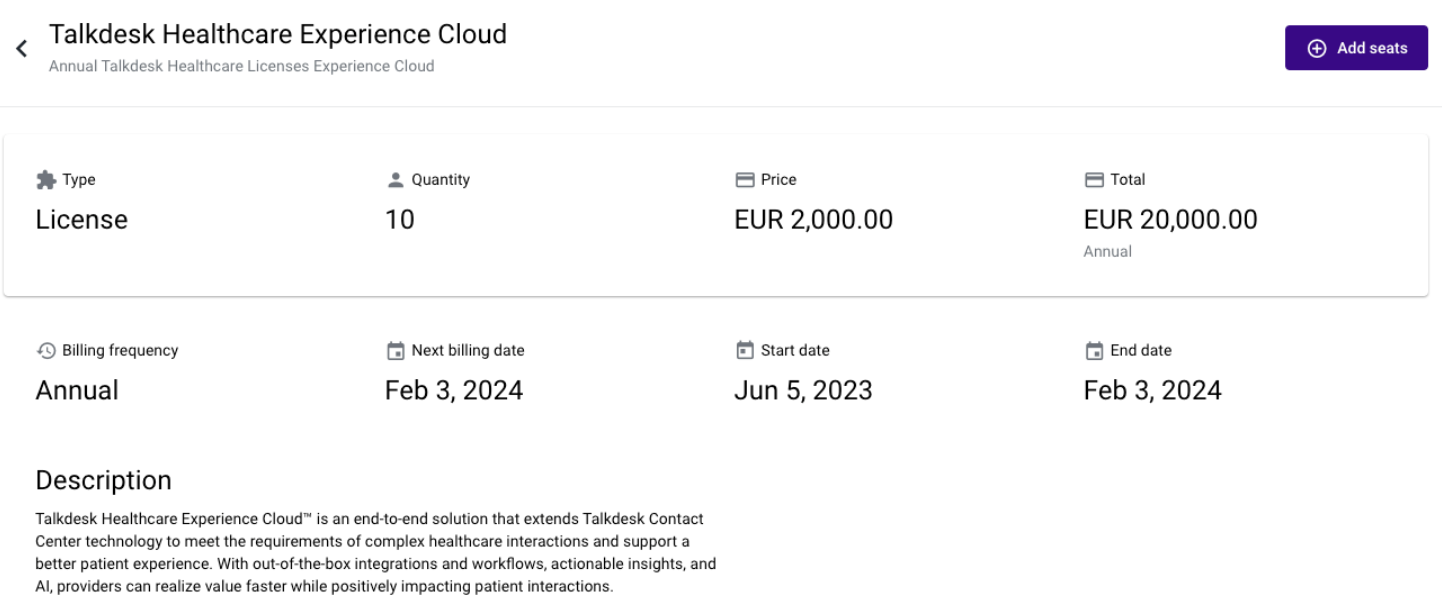Select the License type value

(x=81, y=219)
